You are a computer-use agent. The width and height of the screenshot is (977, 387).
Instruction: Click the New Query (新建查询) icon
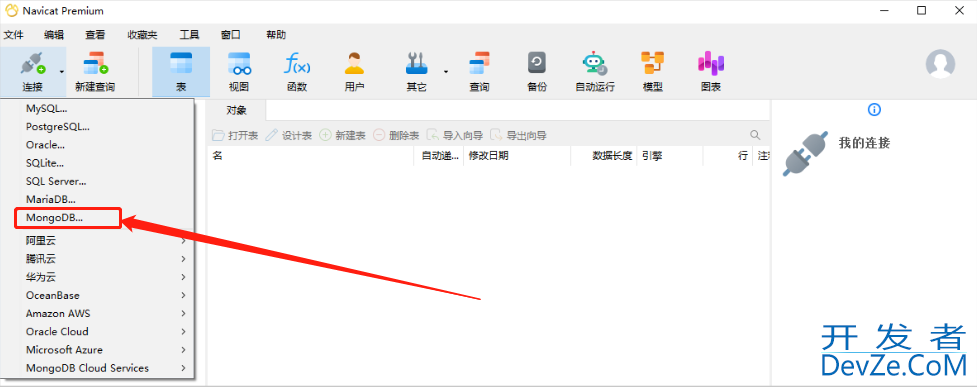click(x=95, y=64)
